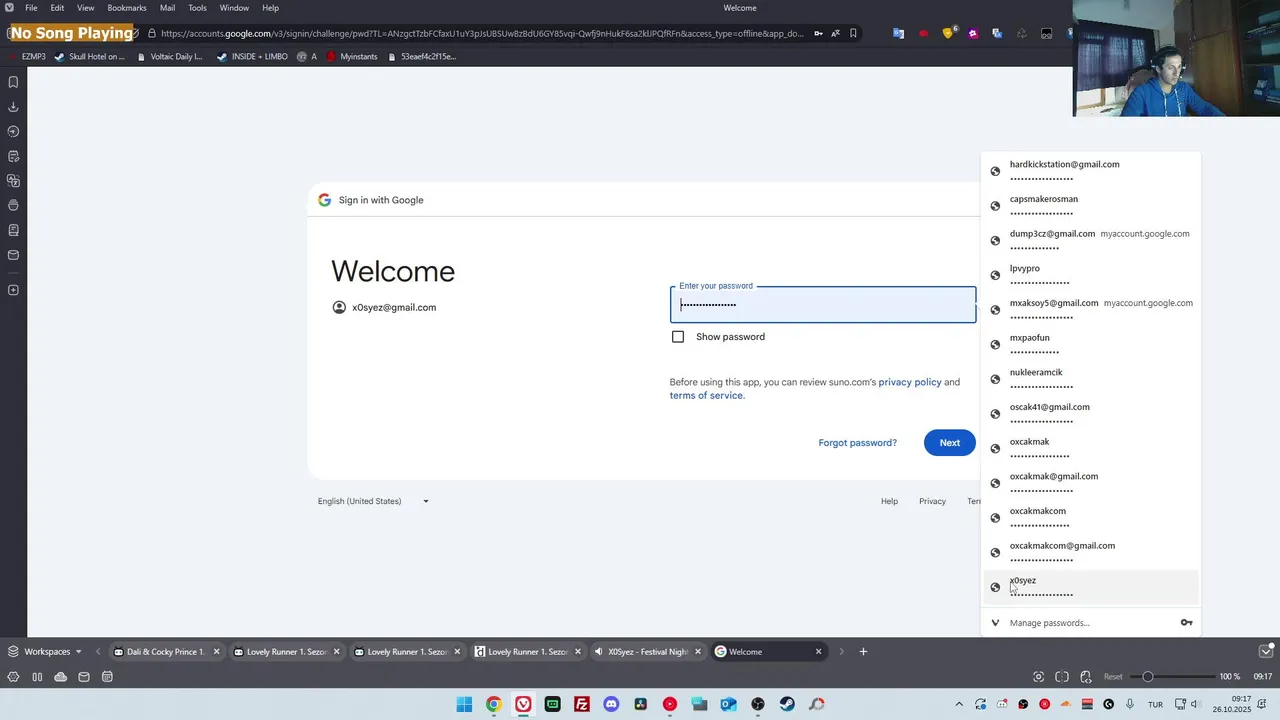Click the sync cloud icon in status bar

[61, 677]
